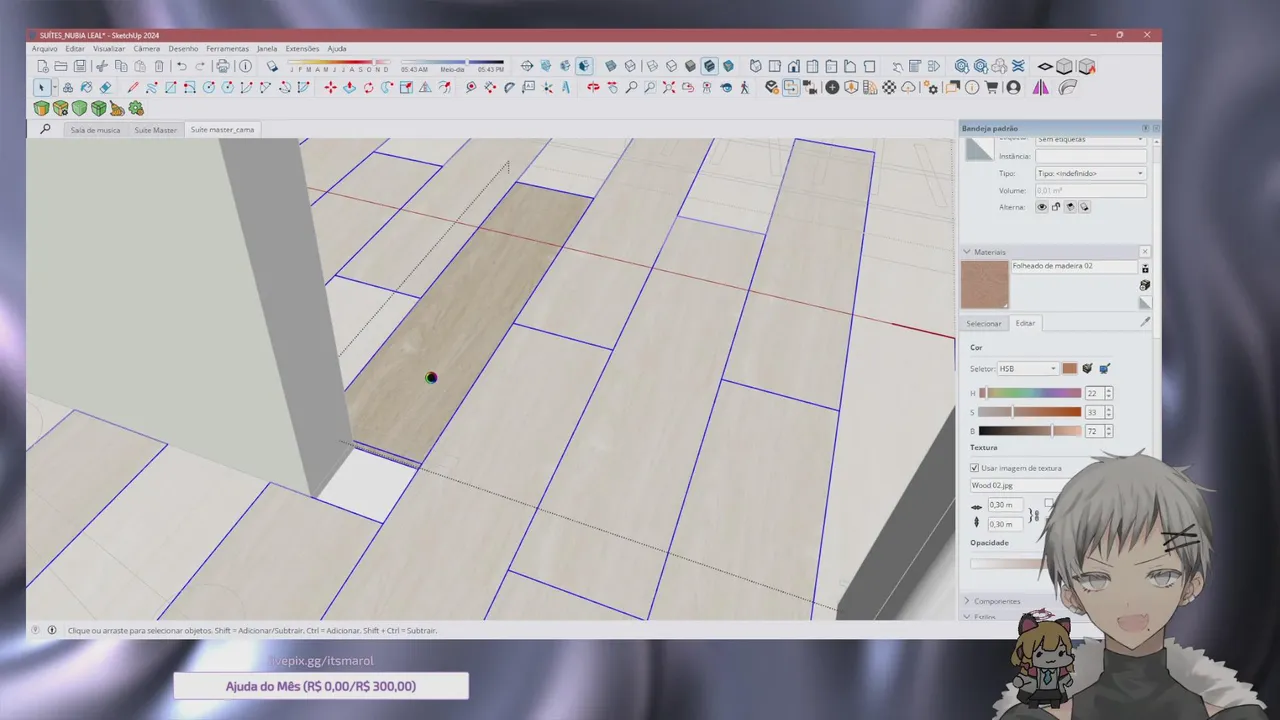Click the Ajuda do Mês donation bar
The height and width of the screenshot is (720, 1280).
pos(321,686)
